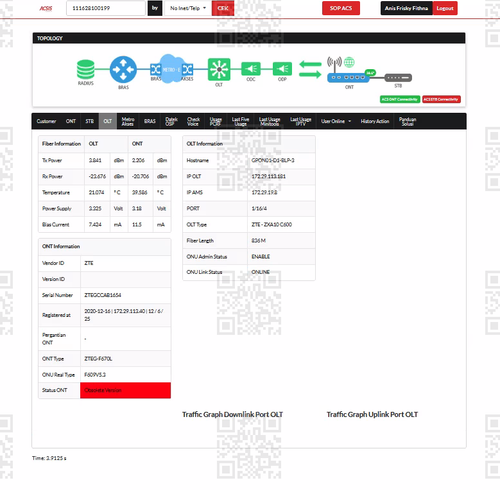Click the OLT Type value ZTE - ZXA10 C600

pyautogui.click(x=272, y=224)
